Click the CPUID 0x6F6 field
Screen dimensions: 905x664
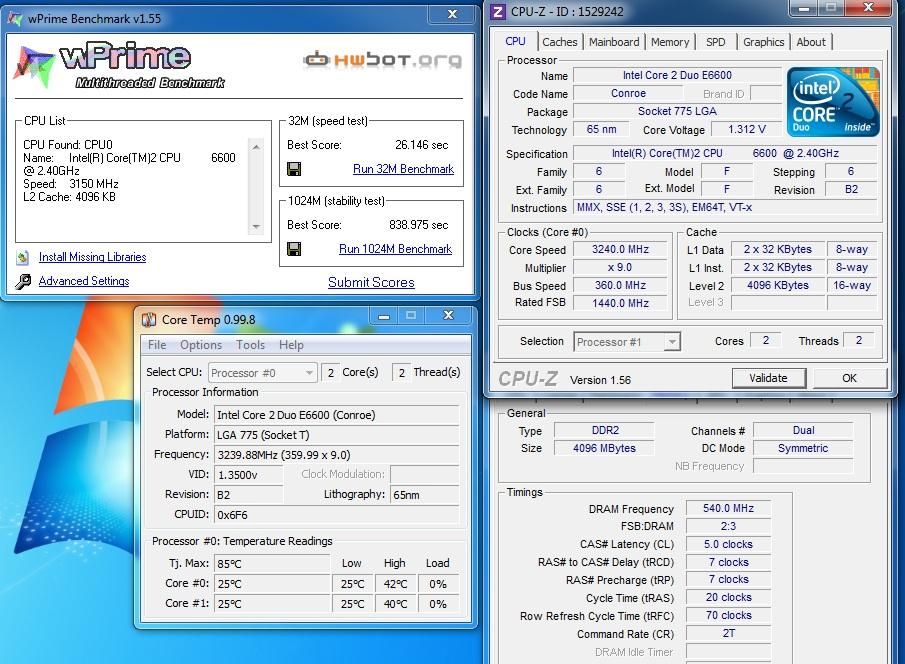pyautogui.click(x=336, y=514)
